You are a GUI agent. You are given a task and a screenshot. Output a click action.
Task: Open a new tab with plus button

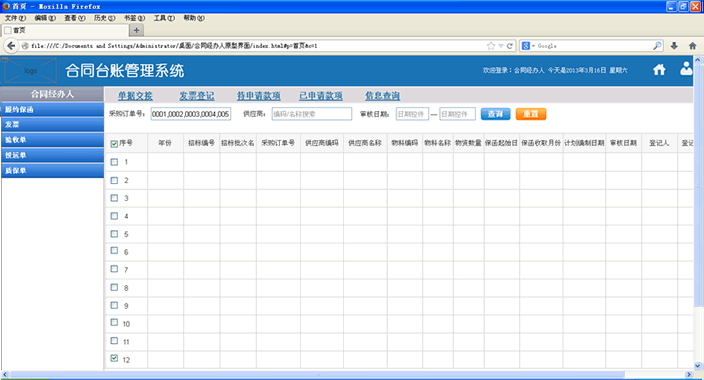pyautogui.click(x=136, y=30)
